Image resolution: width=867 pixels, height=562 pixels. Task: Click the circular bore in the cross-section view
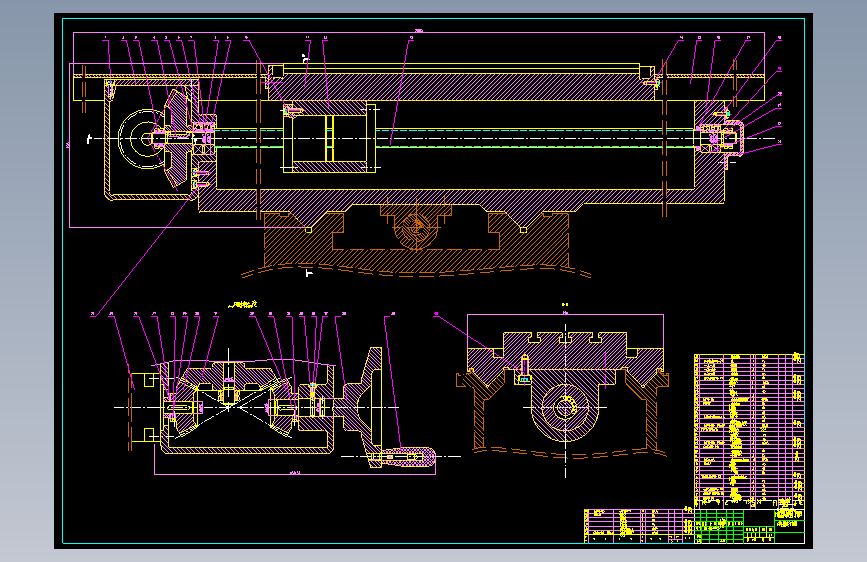pos(565,408)
